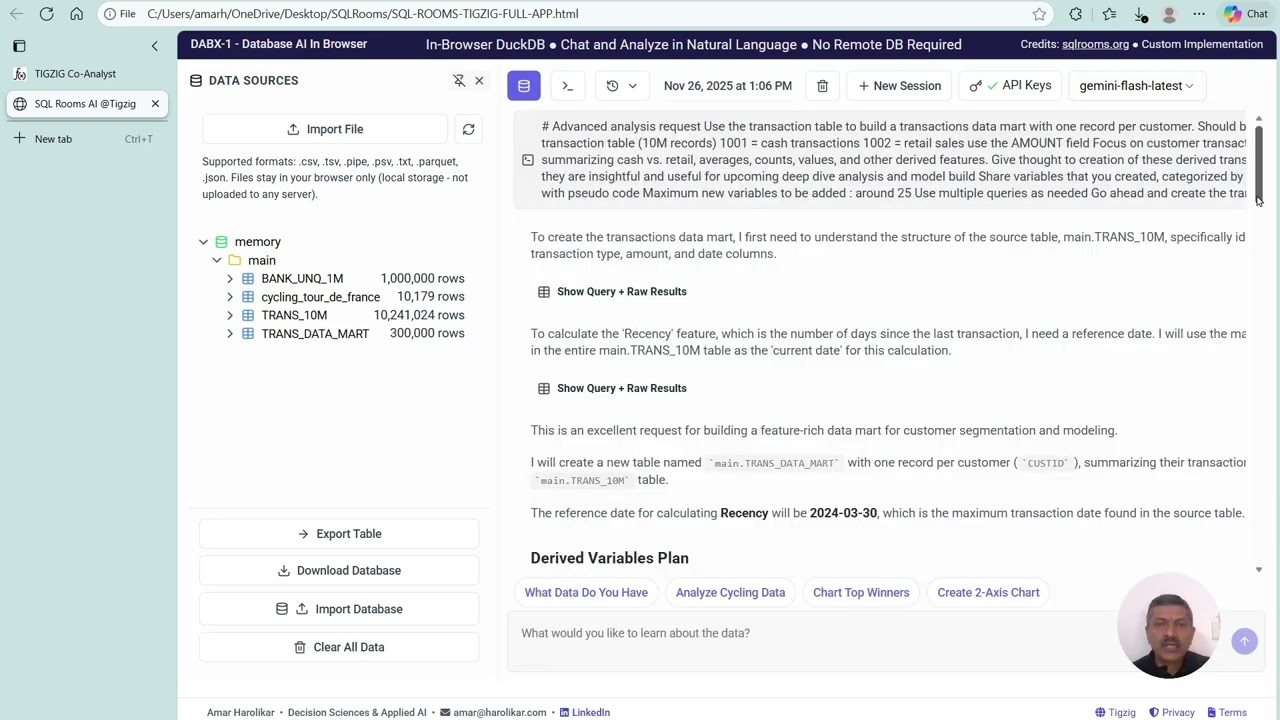Open LinkedIn footer link
Viewport: 1280px width, 720px height.
click(x=585, y=713)
